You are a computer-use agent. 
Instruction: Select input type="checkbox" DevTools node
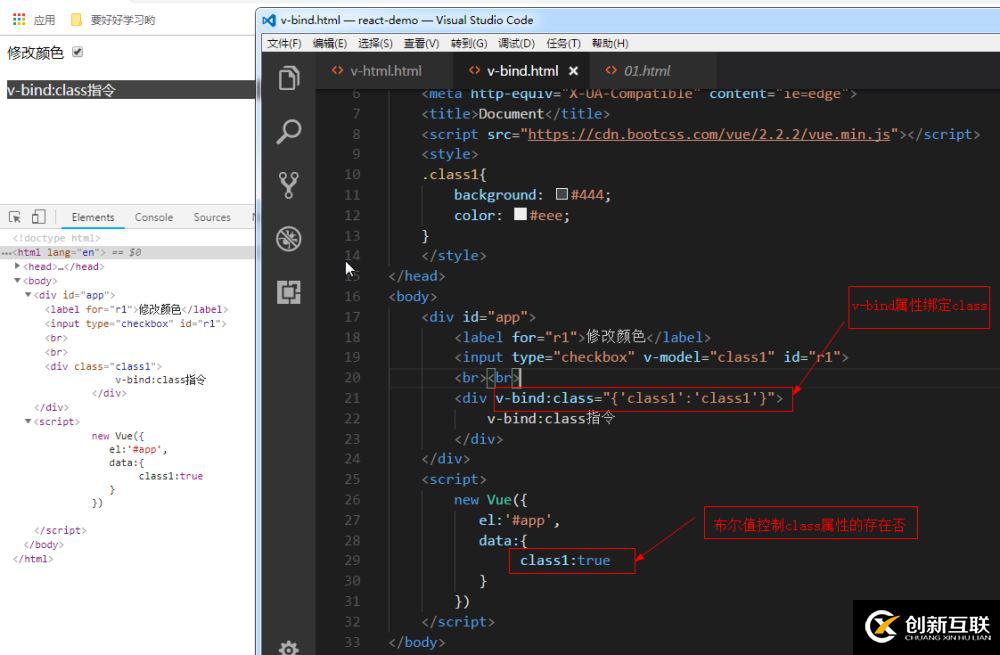(x=135, y=323)
